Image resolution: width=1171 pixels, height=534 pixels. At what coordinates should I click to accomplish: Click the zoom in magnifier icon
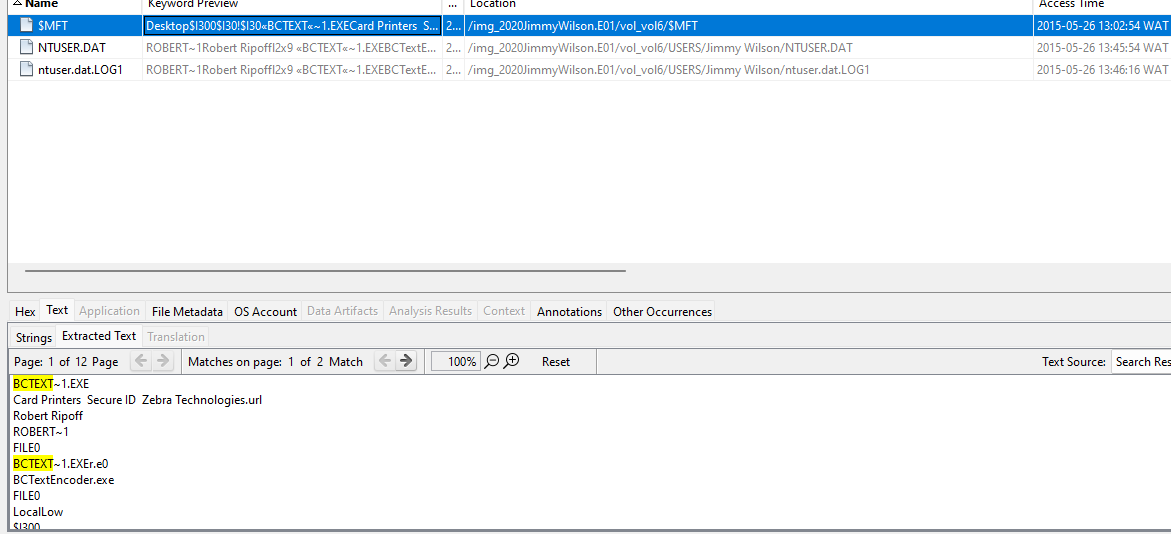click(512, 361)
